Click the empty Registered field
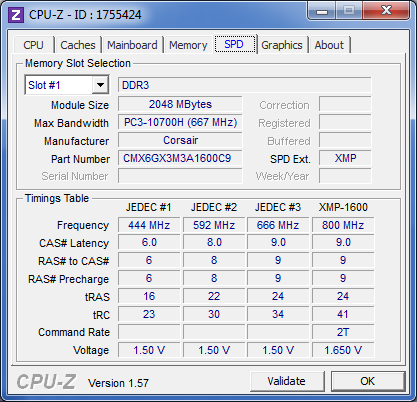 (345, 122)
